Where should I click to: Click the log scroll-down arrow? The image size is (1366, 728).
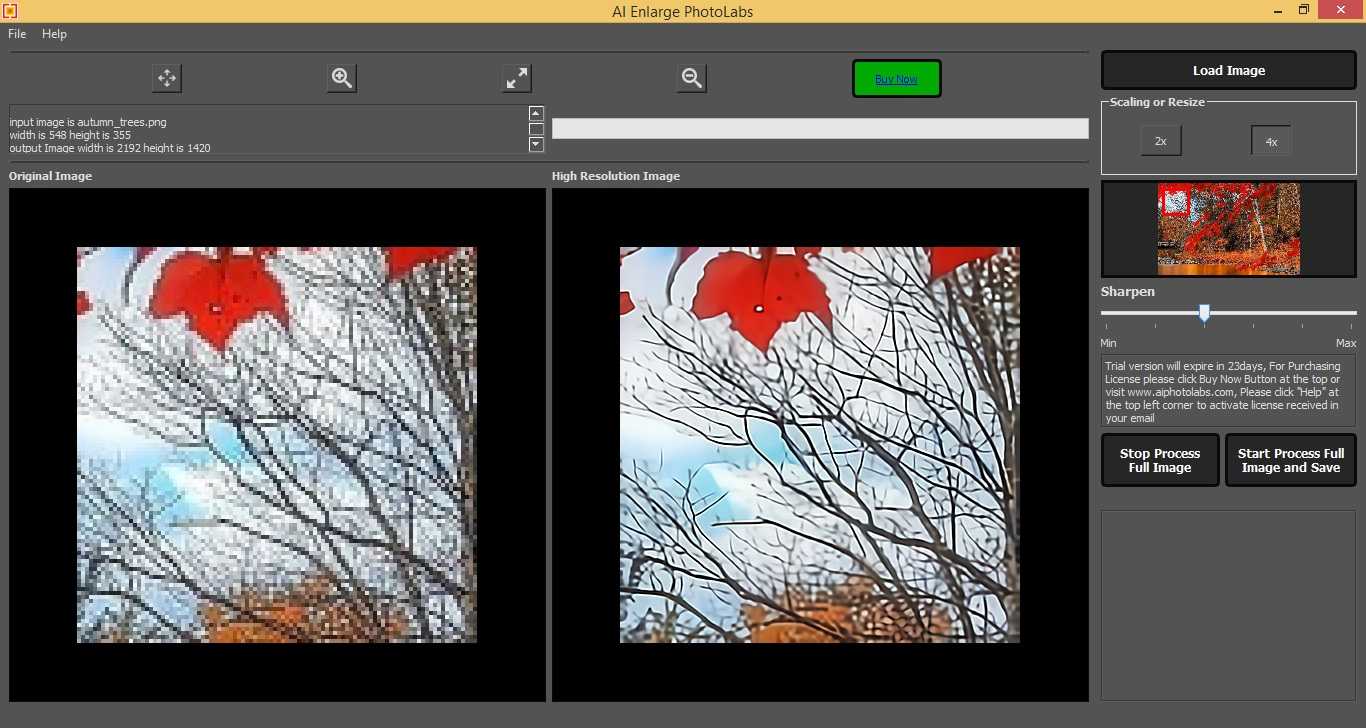point(536,144)
